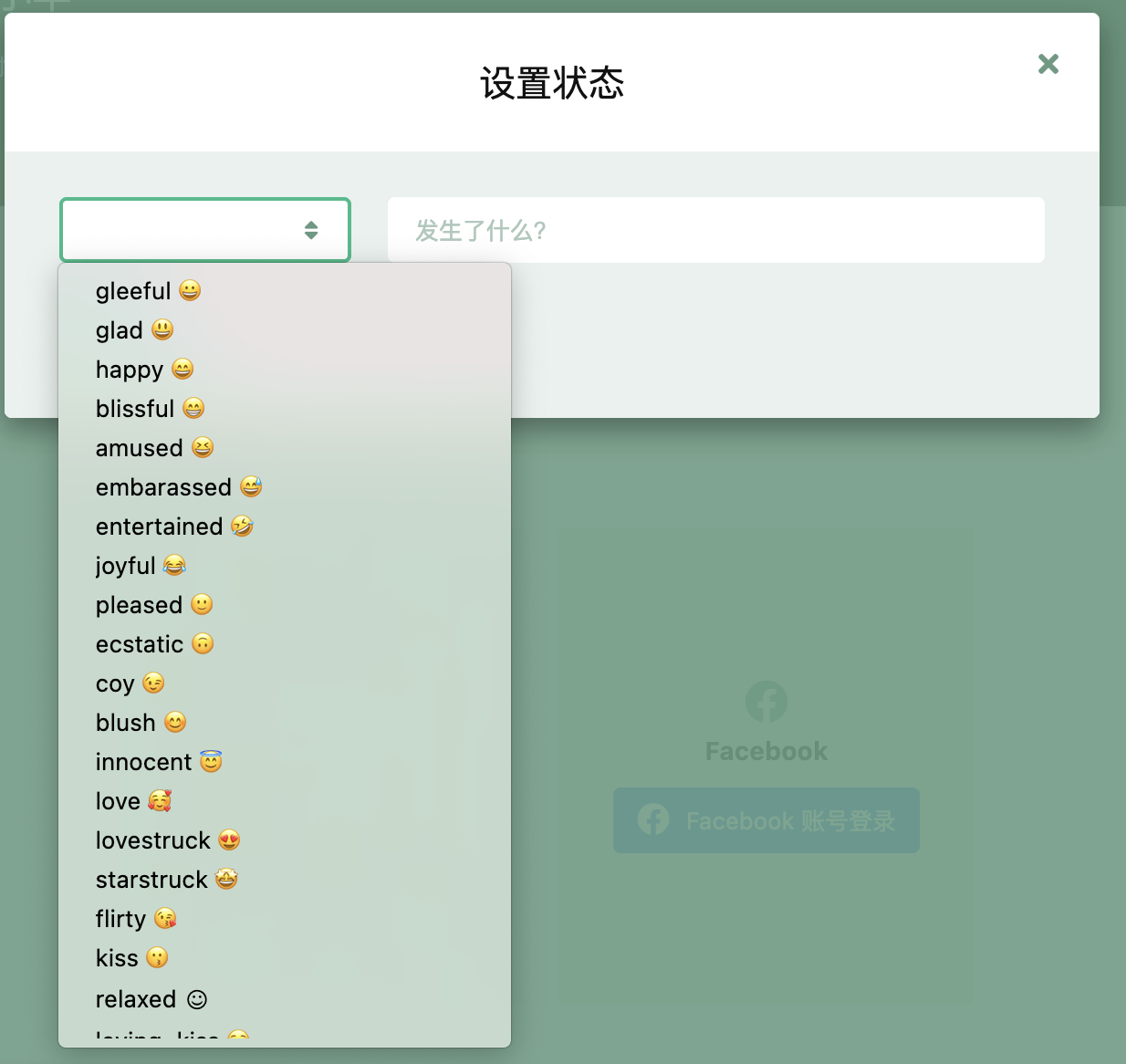Click the "Facebook 账号登录" button
The image size is (1126, 1064).
766,820
